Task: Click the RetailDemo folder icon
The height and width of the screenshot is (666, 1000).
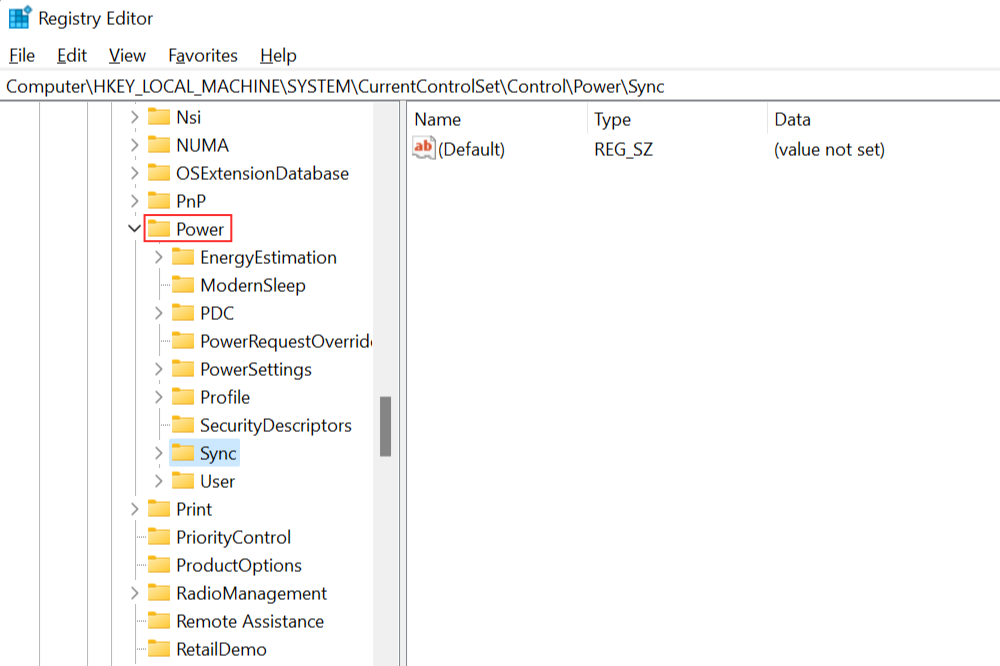Action: tap(159, 650)
